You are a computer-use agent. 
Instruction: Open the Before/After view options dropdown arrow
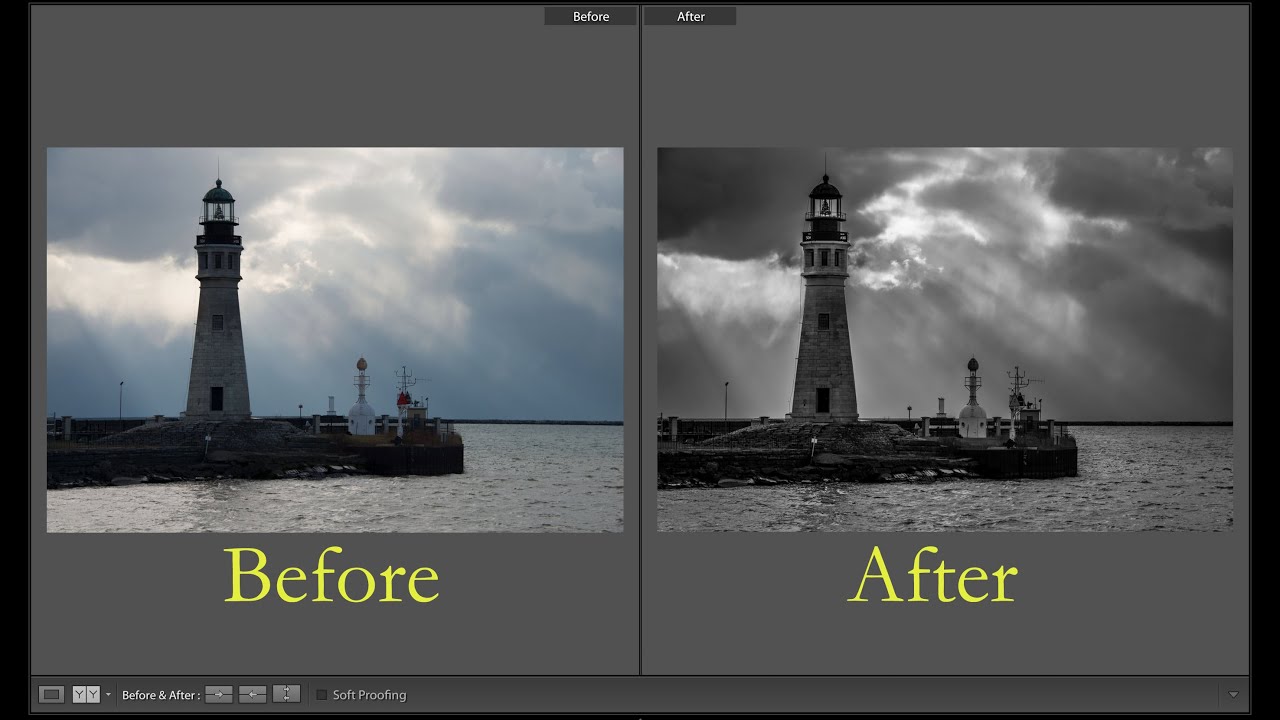click(x=108, y=695)
